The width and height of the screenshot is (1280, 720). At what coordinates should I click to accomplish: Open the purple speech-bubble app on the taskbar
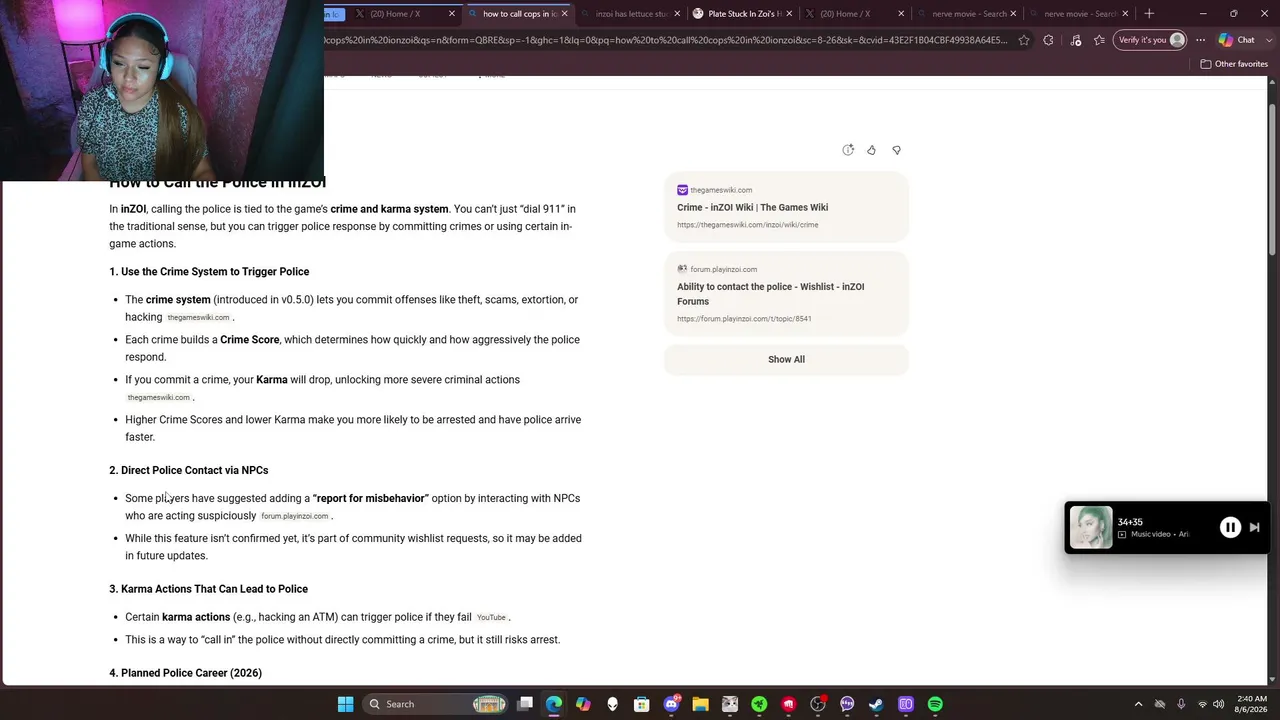pyautogui.click(x=847, y=704)
